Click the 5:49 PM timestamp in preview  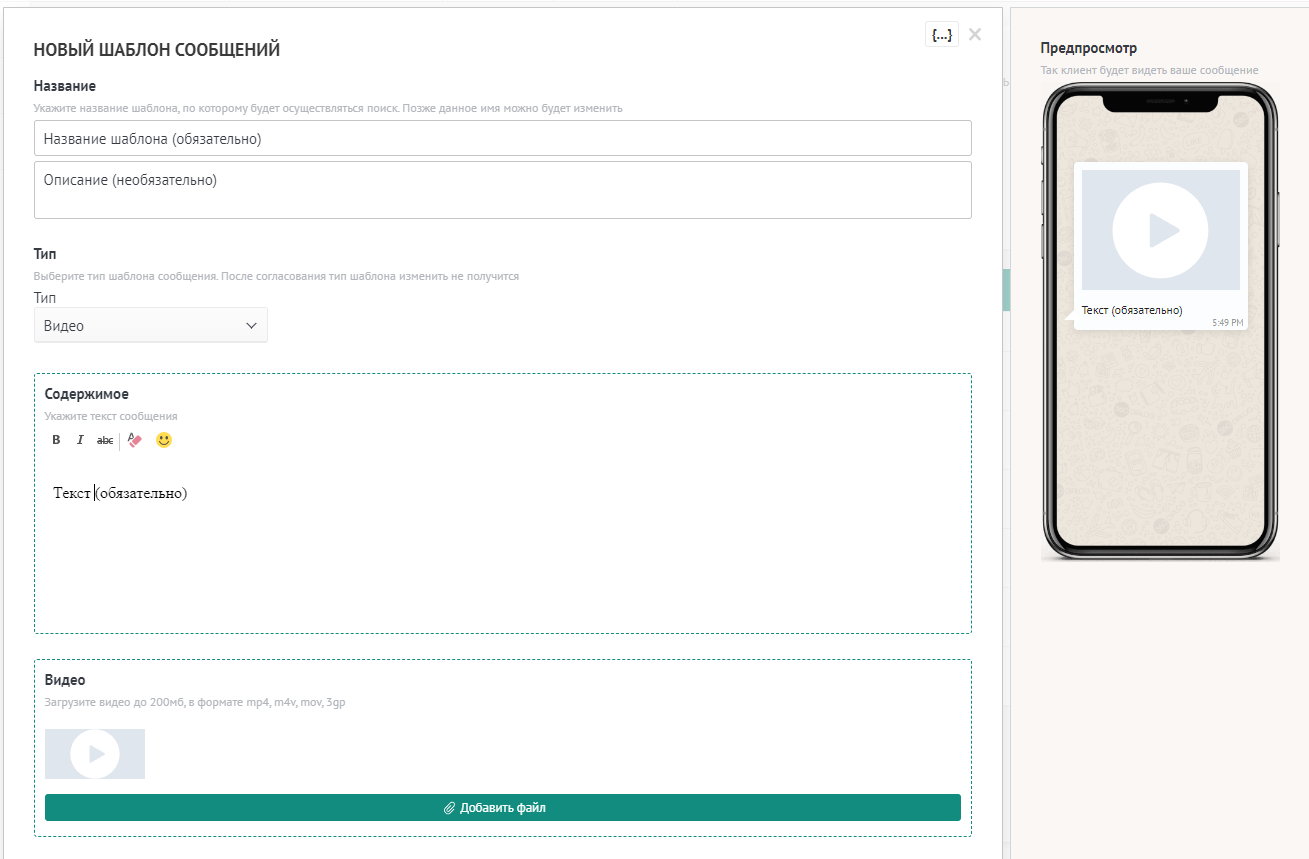(x=1228, y=323)
